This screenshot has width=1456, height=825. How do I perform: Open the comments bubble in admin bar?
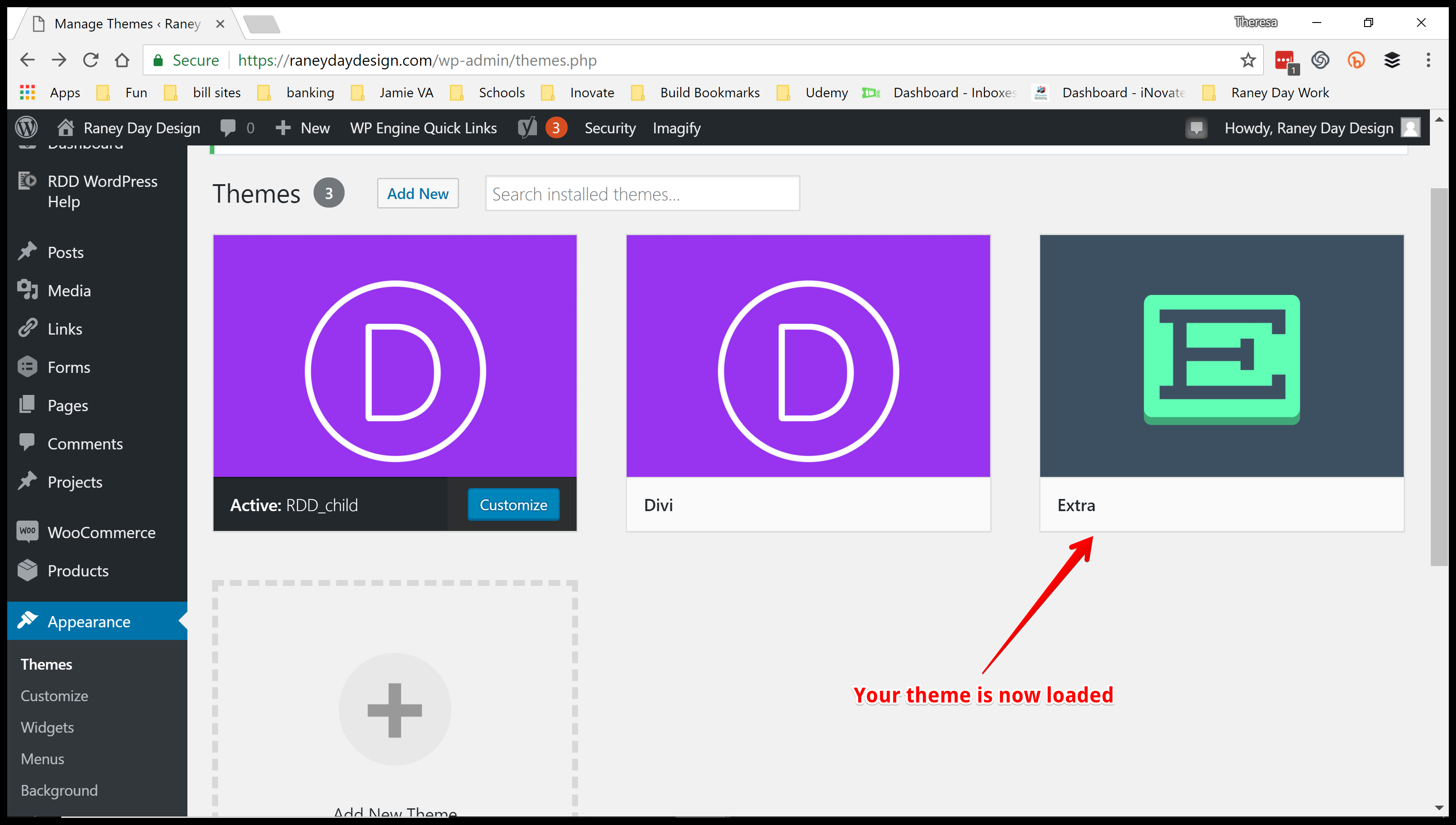237,128
